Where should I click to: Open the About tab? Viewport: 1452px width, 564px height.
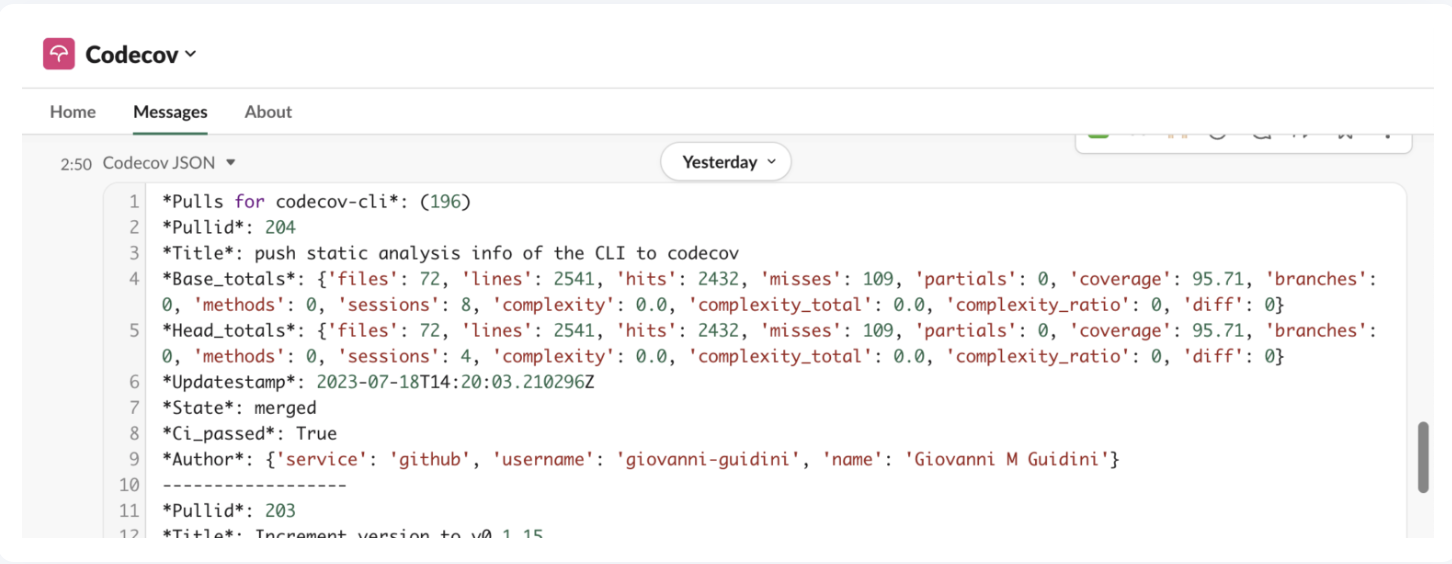point(268,112)
